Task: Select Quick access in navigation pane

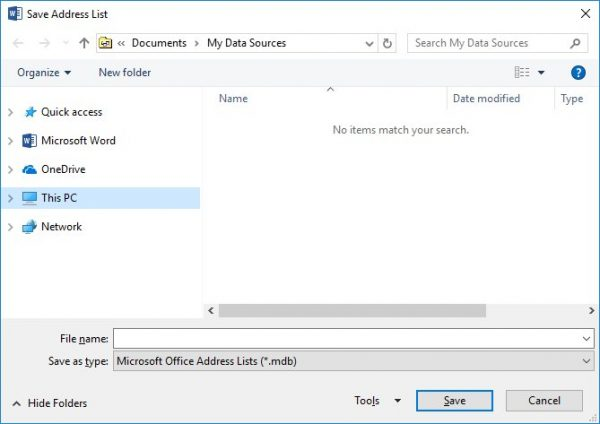Action: [72, 112]
